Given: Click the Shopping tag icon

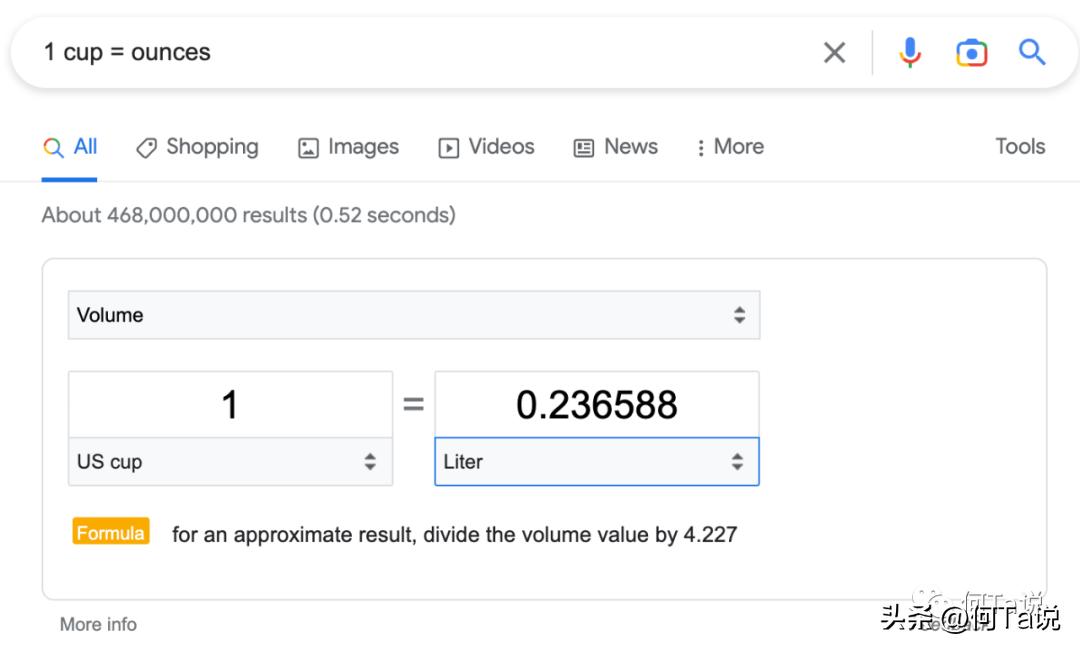Looking at the screenshot, I should [146, 147].
